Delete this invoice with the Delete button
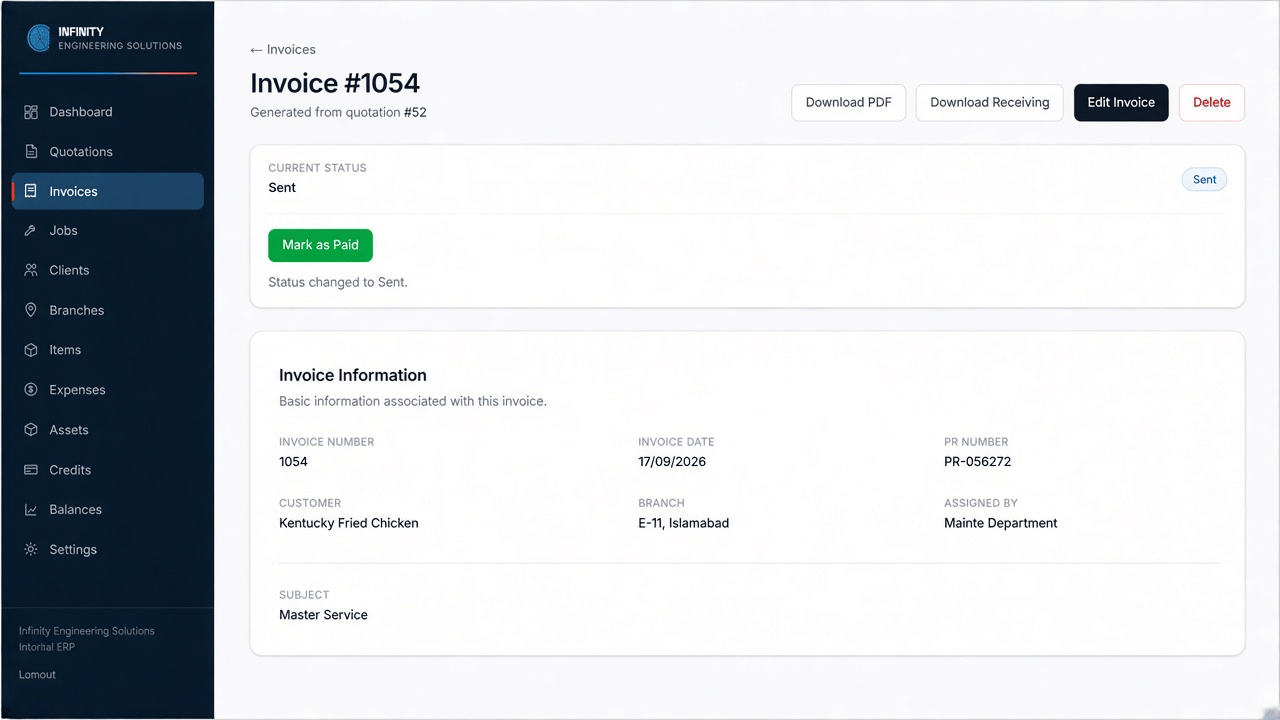The height and width of the screenshot is (720, 1280). point(1212,103)
